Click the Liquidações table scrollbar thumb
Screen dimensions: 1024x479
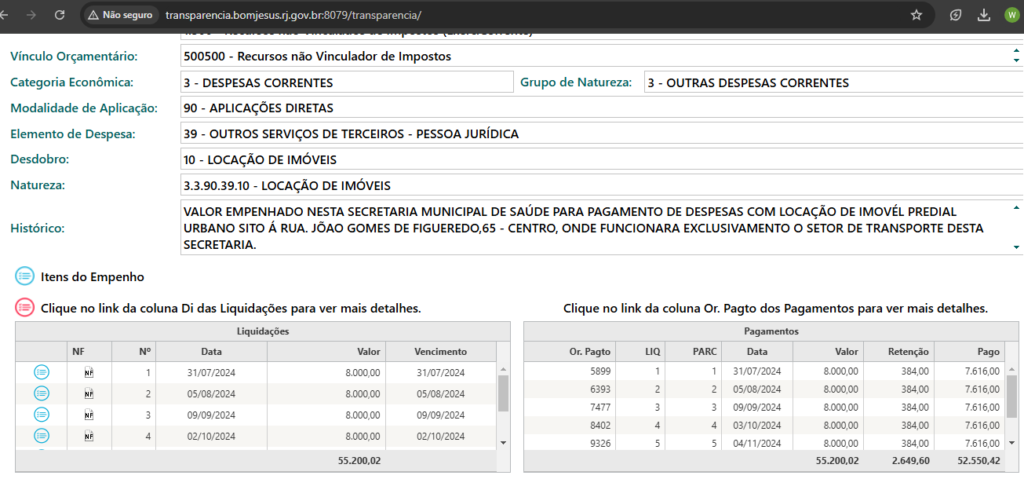point(503,392)
